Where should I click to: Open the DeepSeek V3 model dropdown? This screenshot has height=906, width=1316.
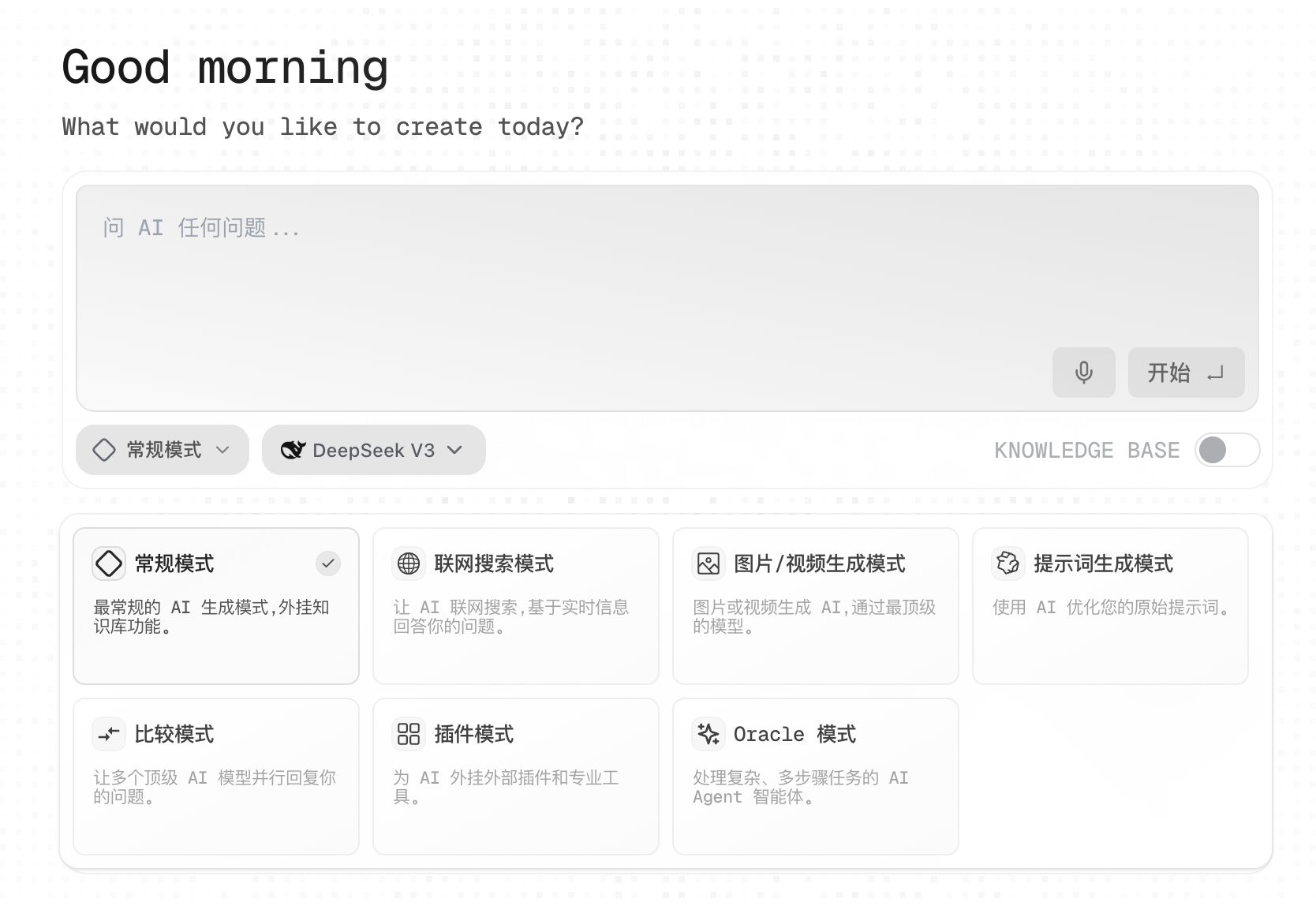coord(374,450)
